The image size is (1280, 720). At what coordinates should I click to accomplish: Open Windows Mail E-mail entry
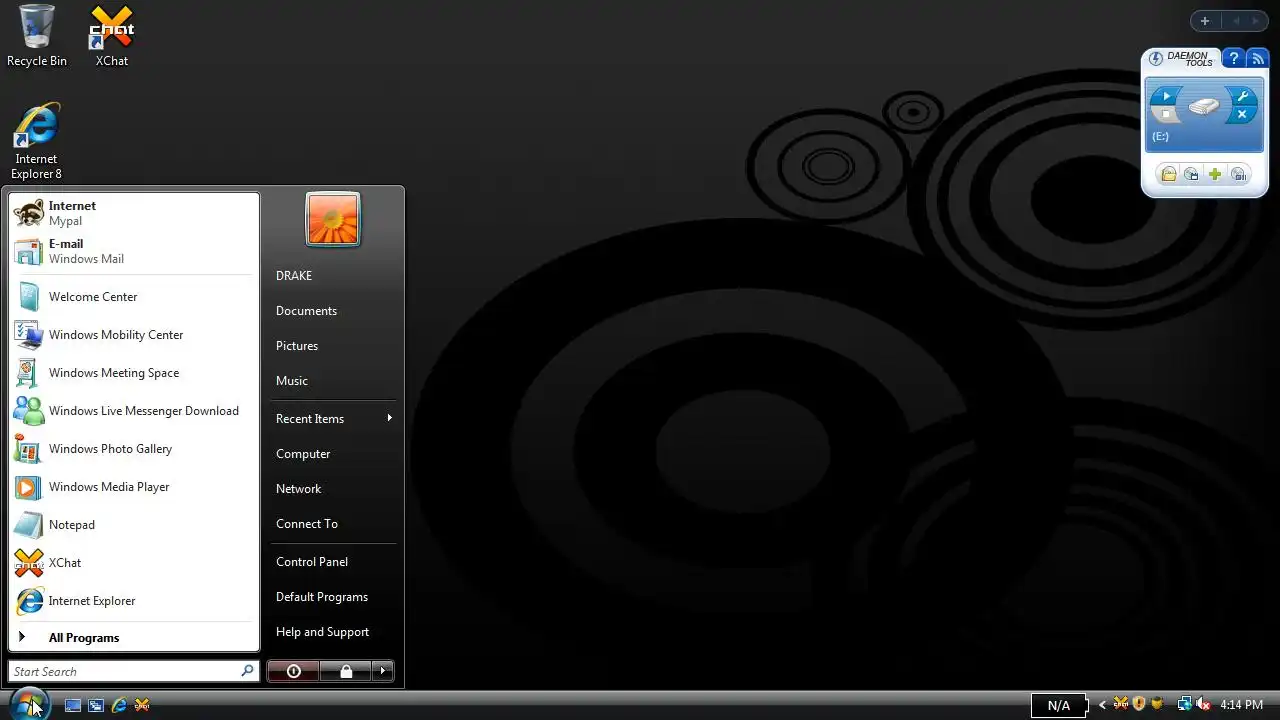coord(134,251)
